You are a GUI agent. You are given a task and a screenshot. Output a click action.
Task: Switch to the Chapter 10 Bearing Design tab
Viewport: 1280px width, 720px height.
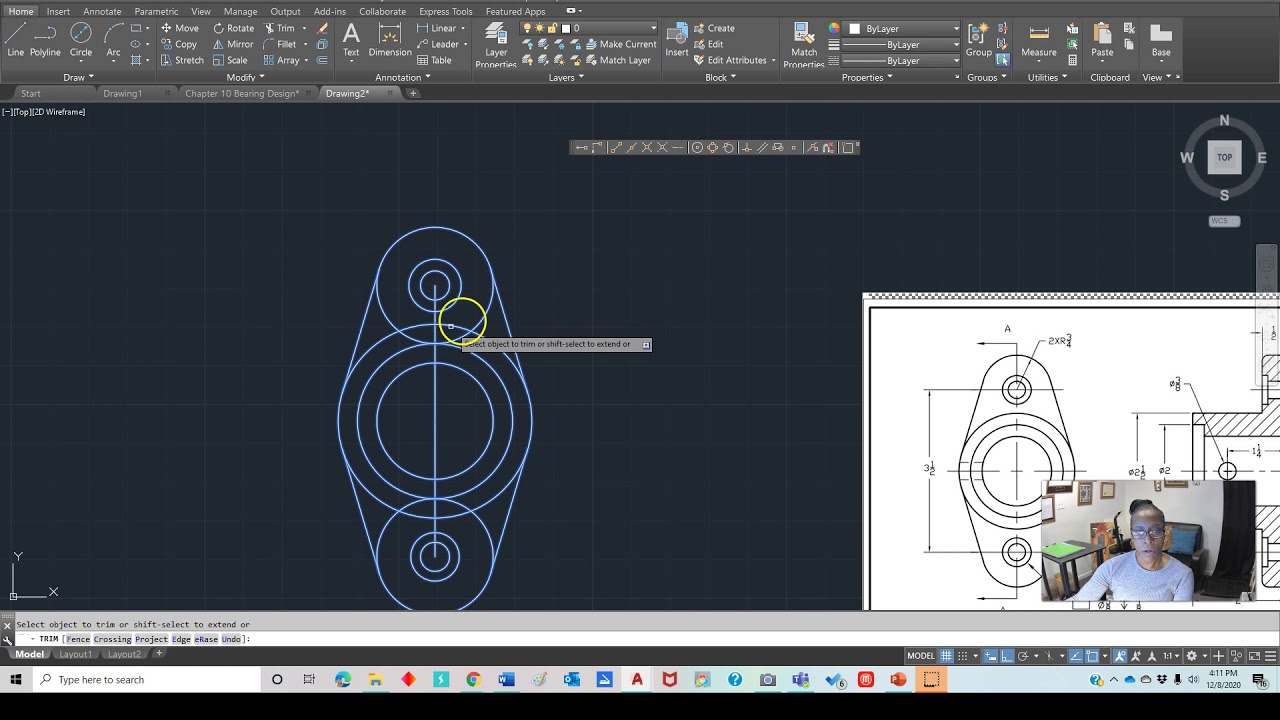tap(242, 93)
